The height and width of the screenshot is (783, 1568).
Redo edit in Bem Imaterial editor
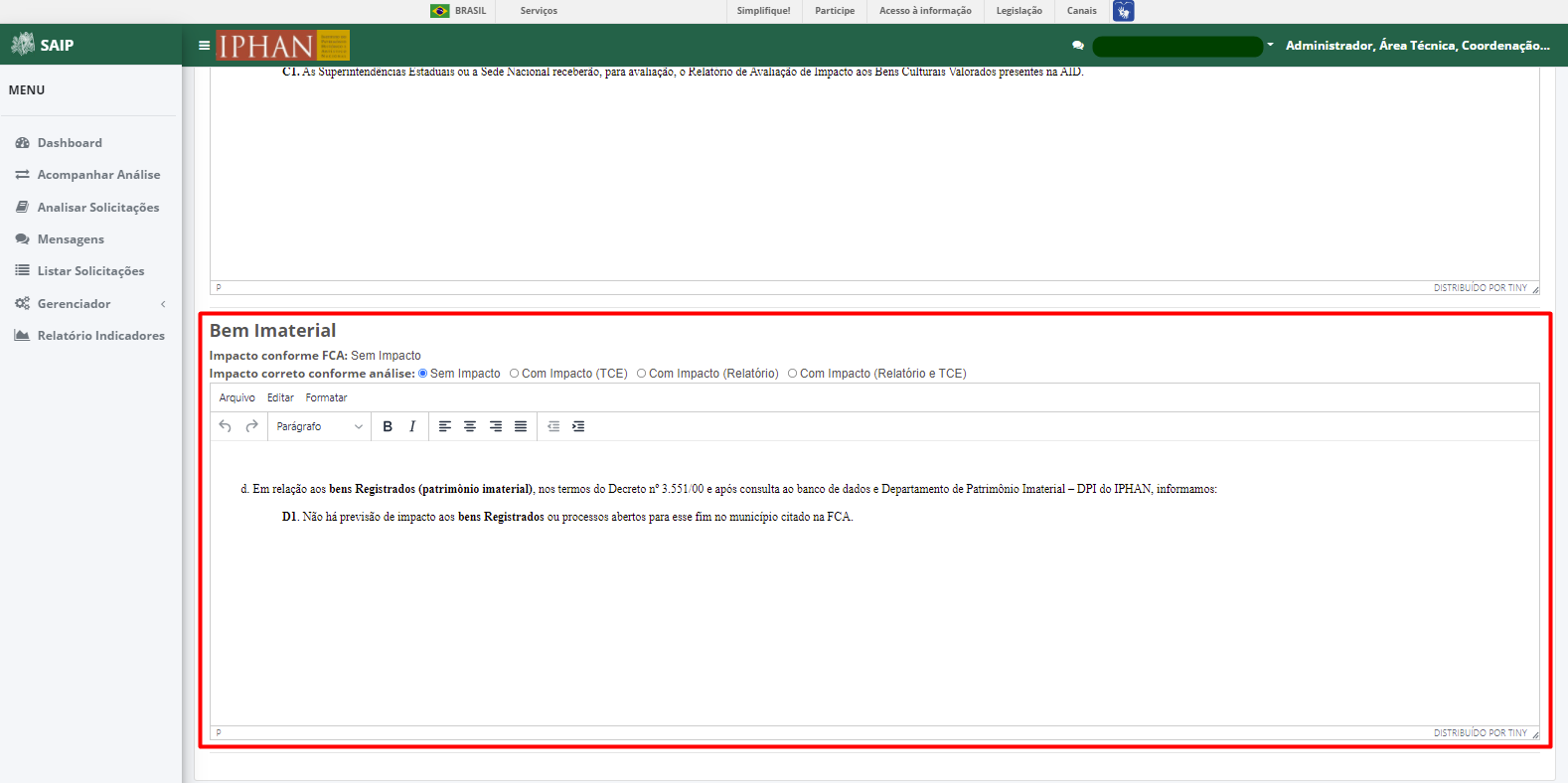coord(252,426)
